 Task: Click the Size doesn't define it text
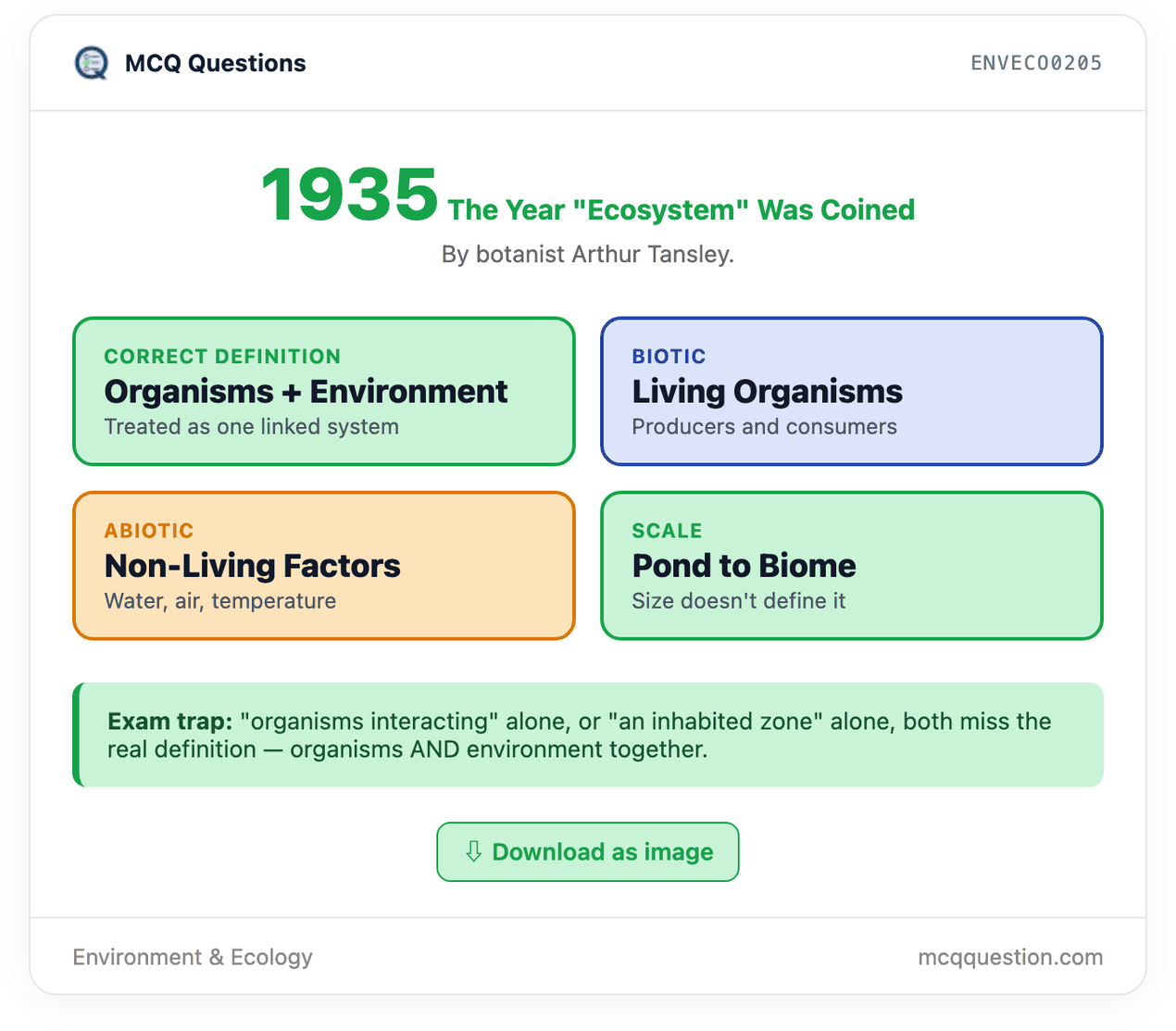pos(739,601)
